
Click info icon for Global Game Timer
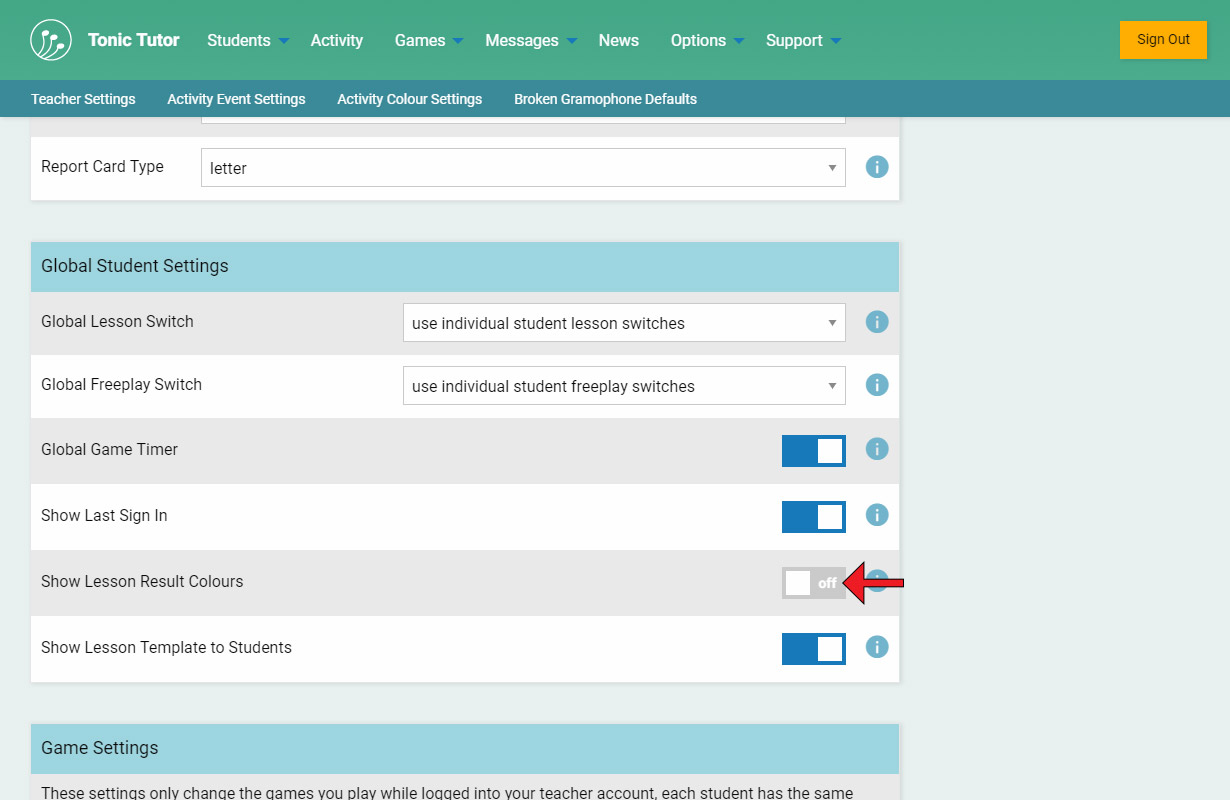(877, 449)
